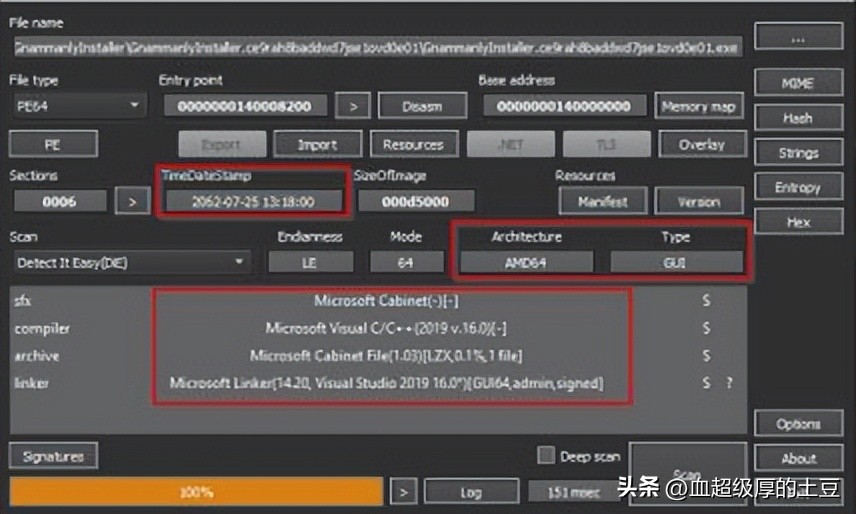The width and height of the screenshot is (856, 514).
Task: Open the About dialog button
Action: 798,458
